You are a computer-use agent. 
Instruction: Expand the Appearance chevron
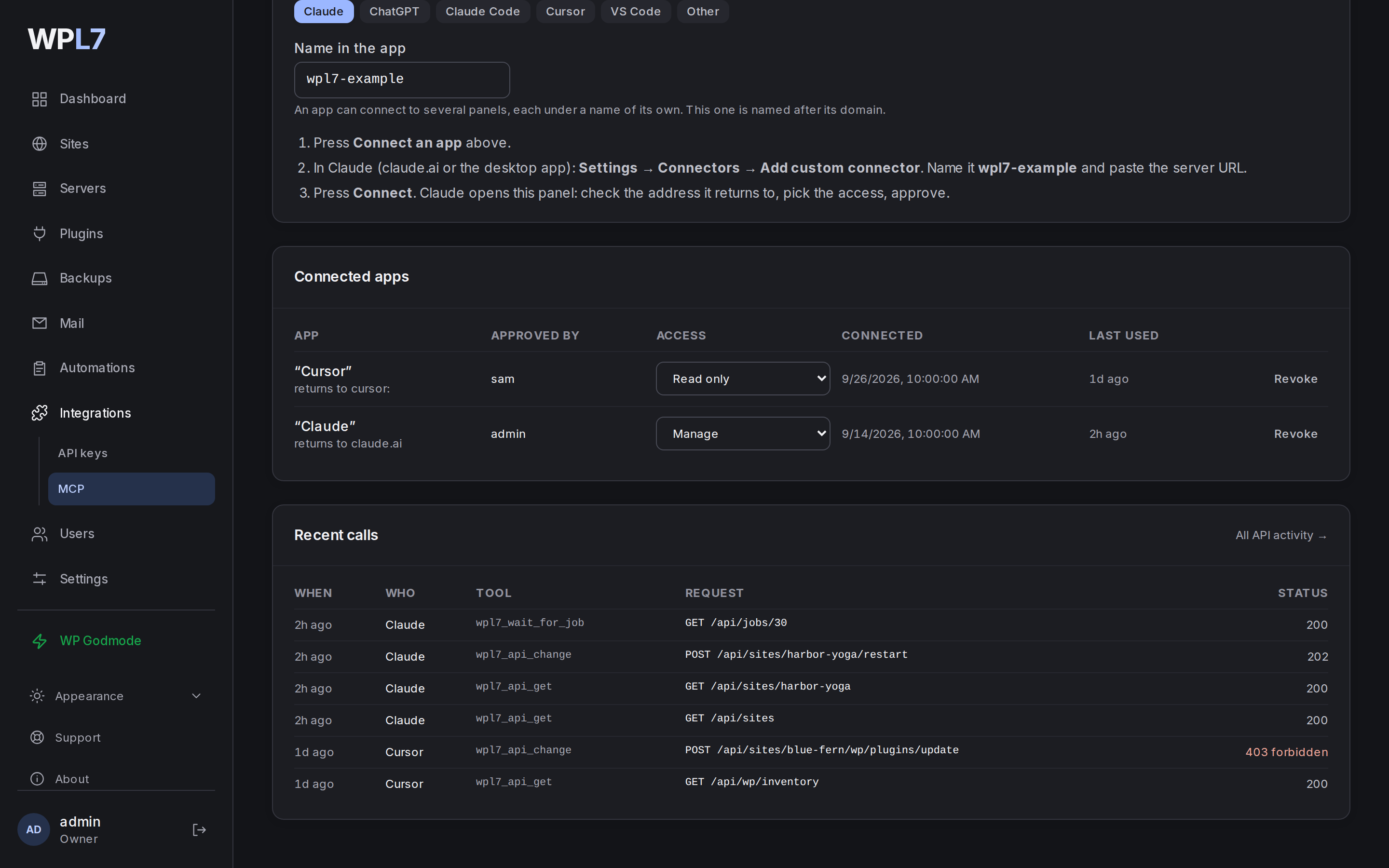point(196,696)
